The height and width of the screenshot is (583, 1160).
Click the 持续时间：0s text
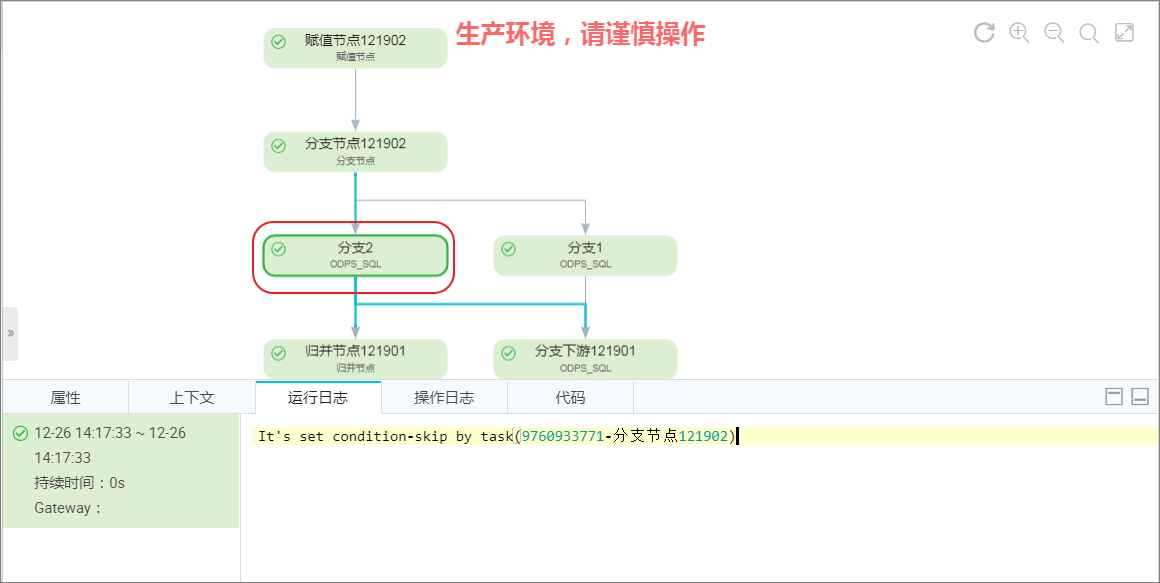[x=79, y=483]
